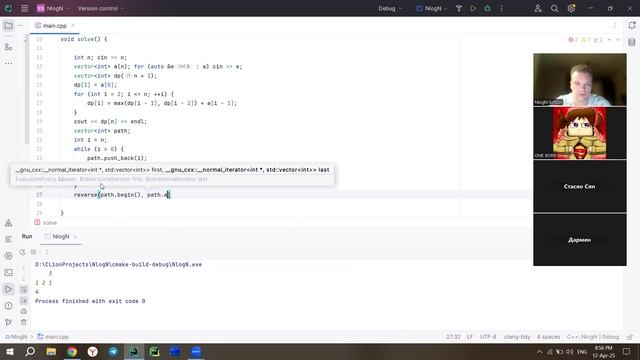
Task: Toggle the file read-only lock icon
Action: click(630, 337)
